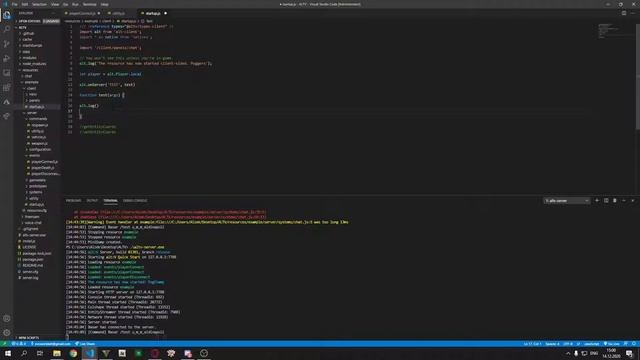
Task: Open the Extensions view
Action: coord(7,87)
